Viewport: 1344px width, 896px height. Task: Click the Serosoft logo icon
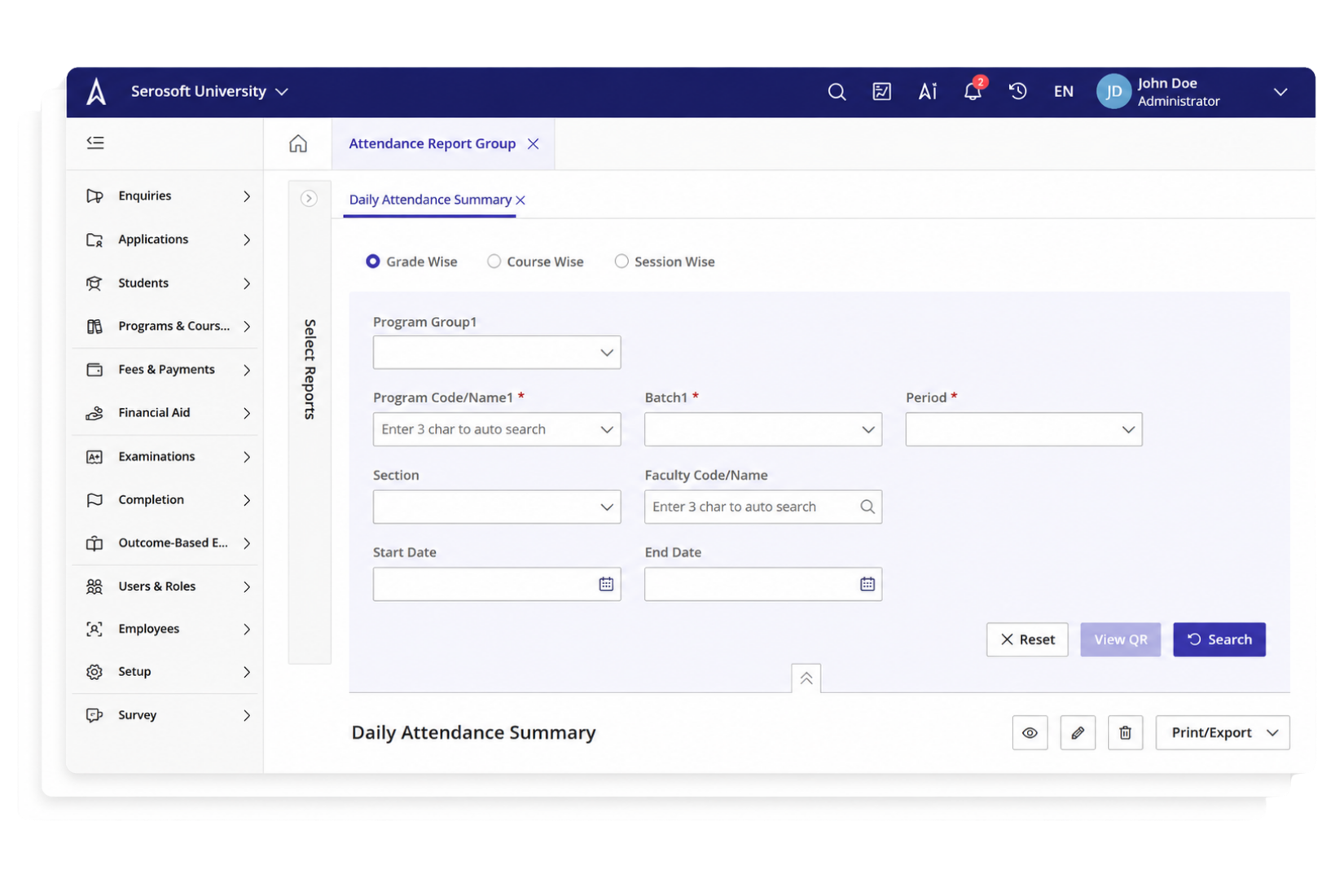[96, 91]
